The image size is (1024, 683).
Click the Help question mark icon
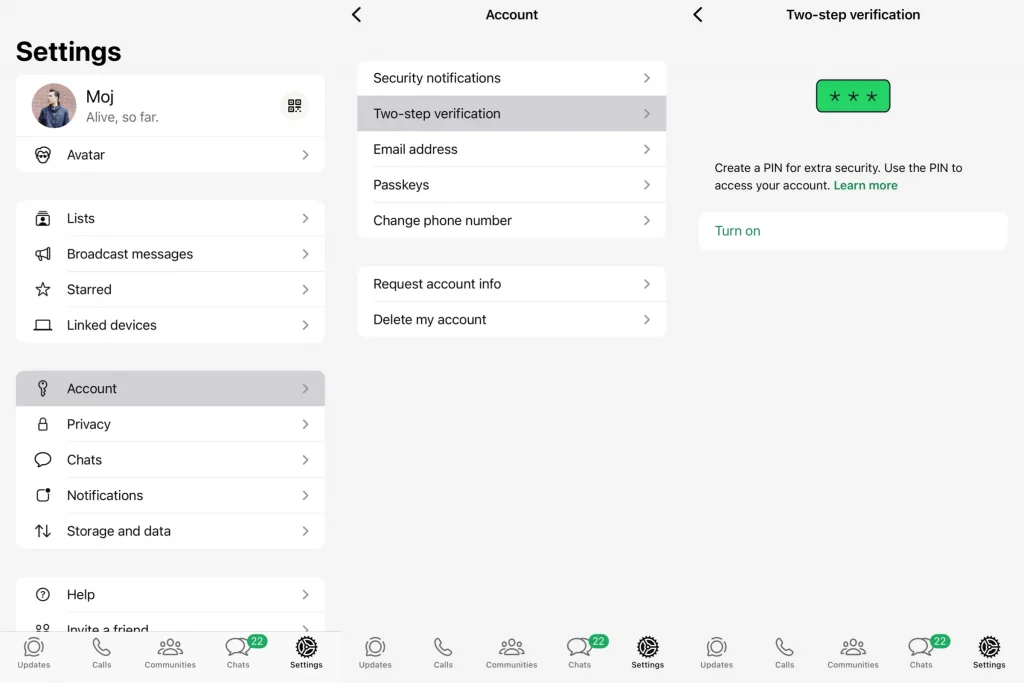point(43,595)
